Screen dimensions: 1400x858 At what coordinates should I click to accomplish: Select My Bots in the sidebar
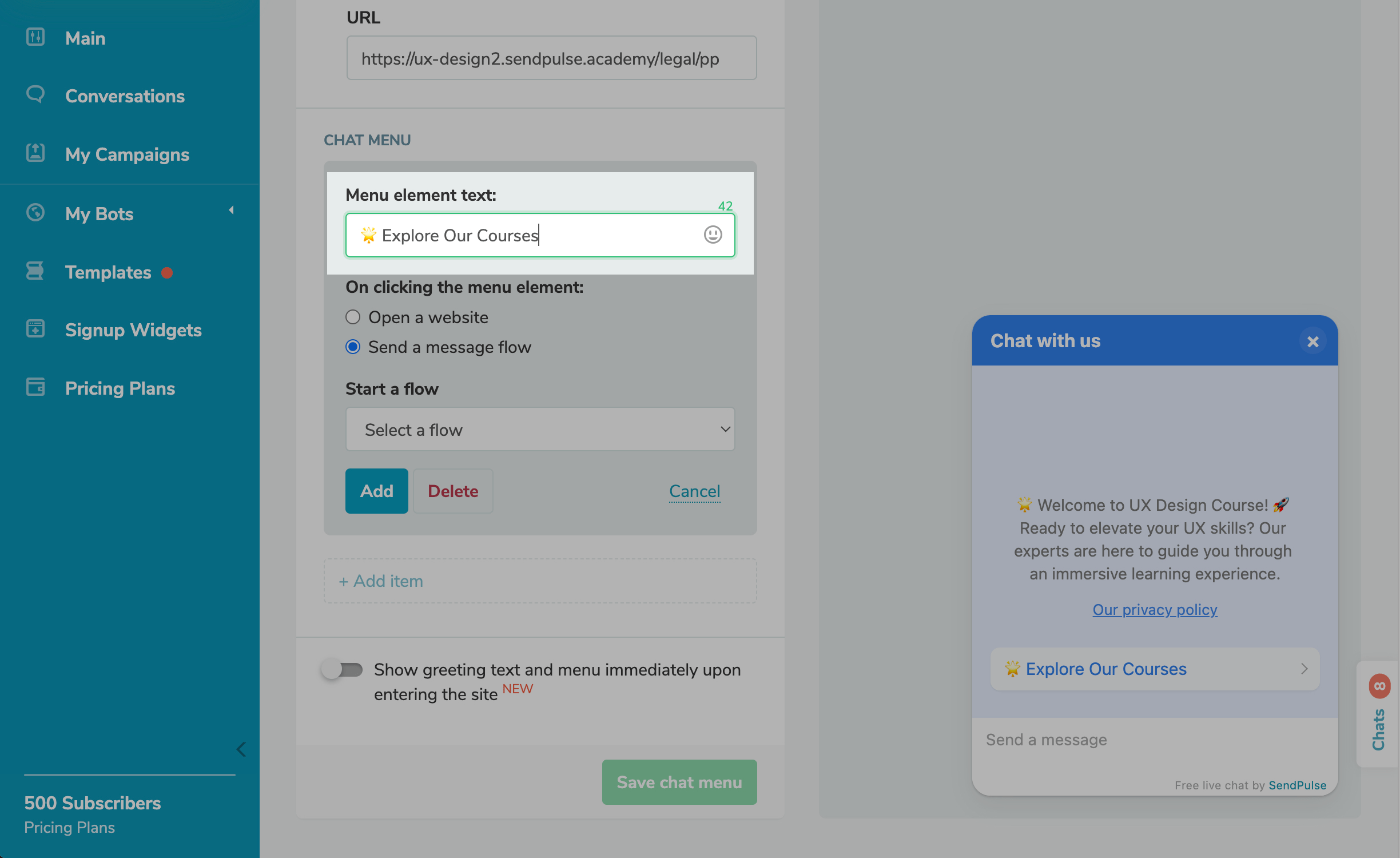[x=98, y=214]
